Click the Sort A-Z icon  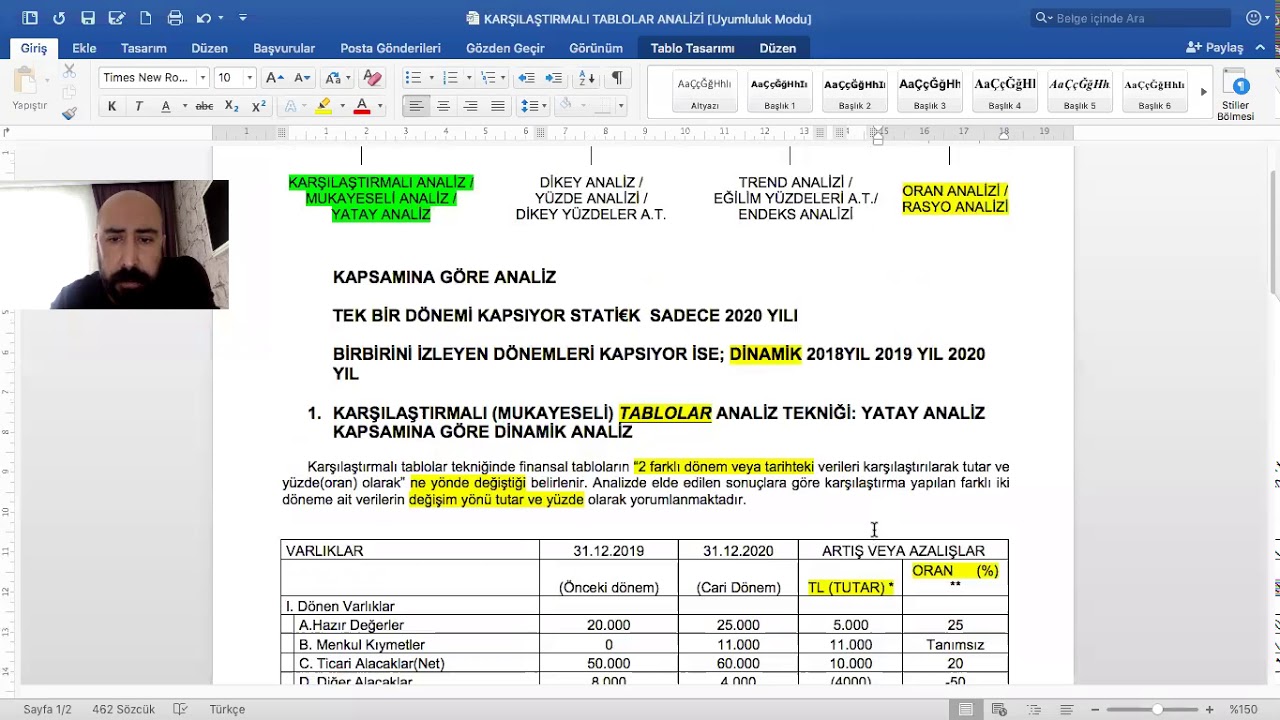[587, 78]
